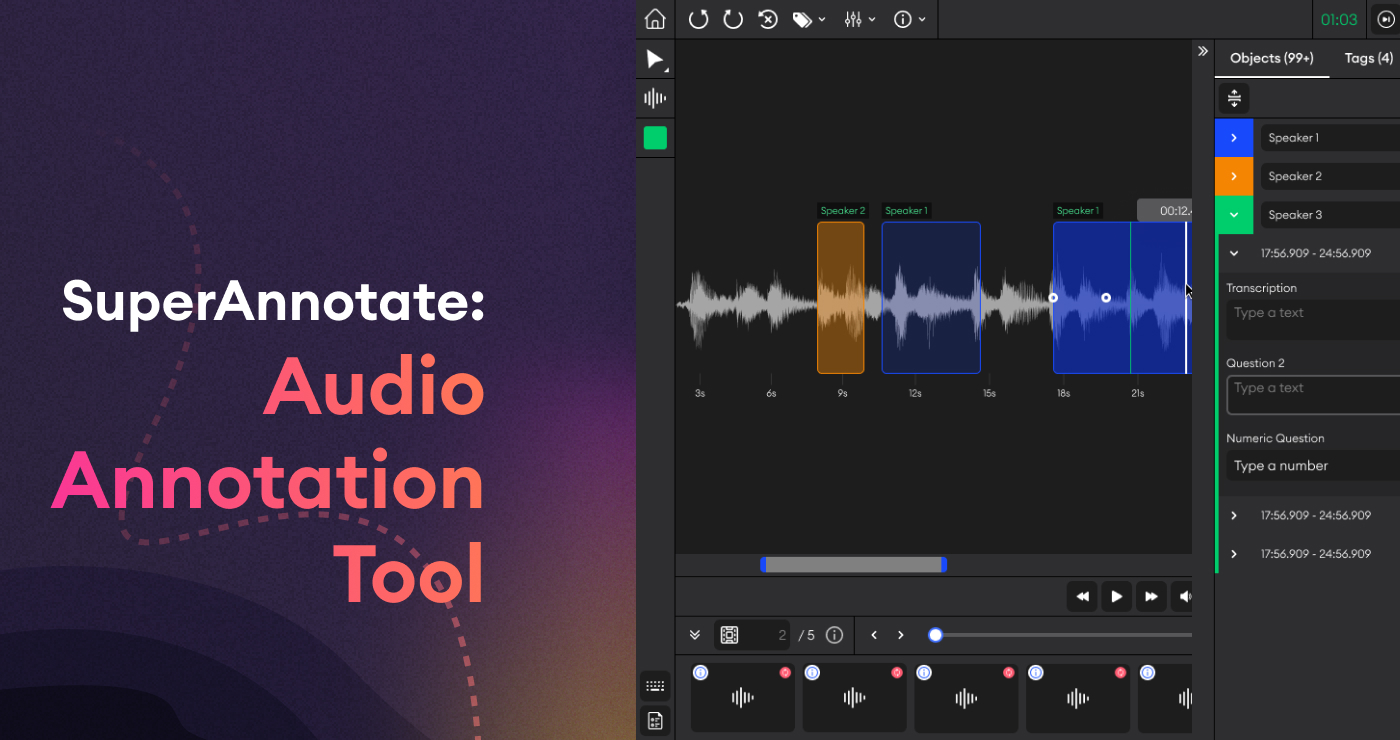Switch to the Tags tab
The image size is (1400, 740).
1367,58
